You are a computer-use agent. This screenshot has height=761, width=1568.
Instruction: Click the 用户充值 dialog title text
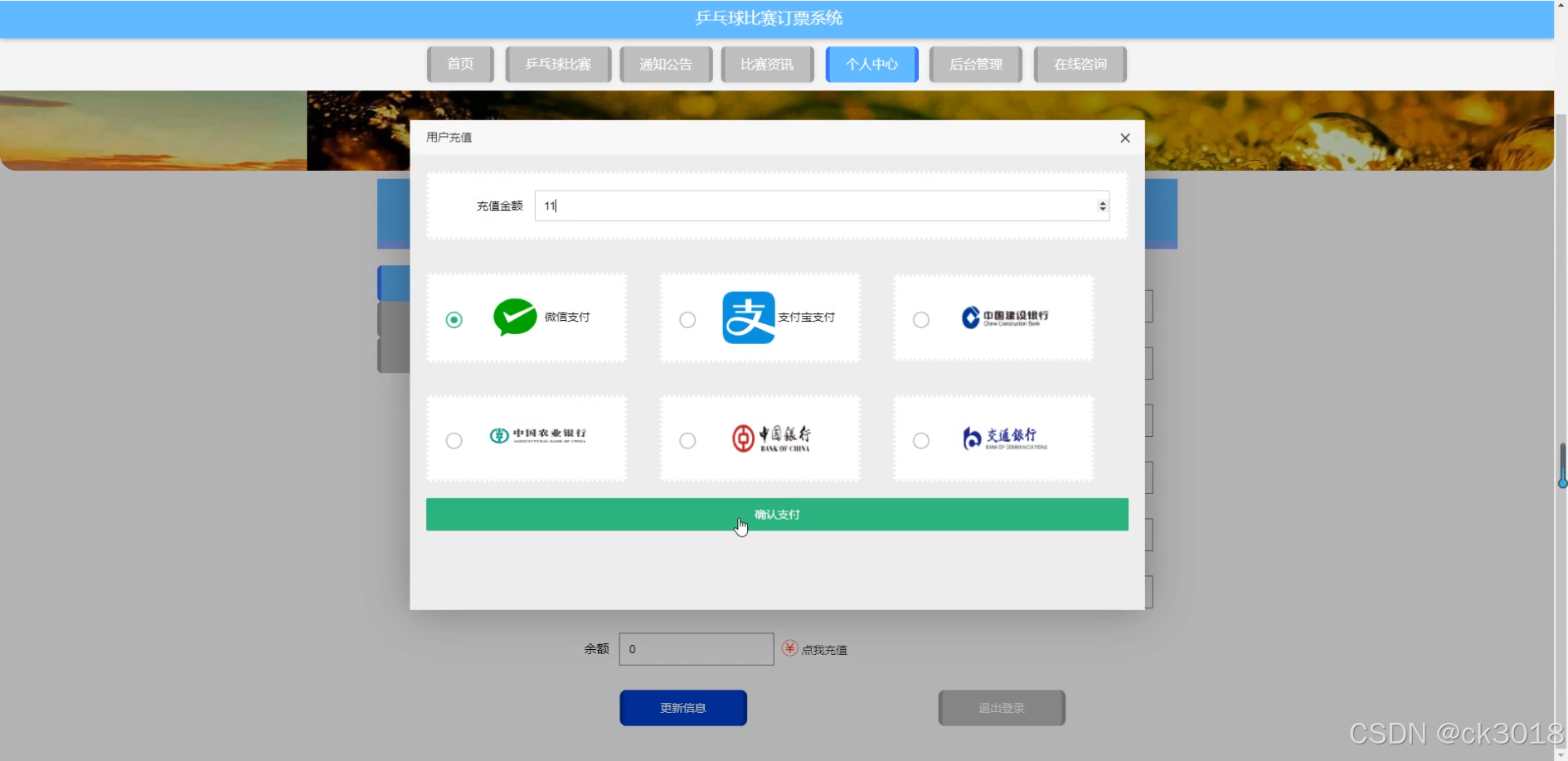click(449, 138)
